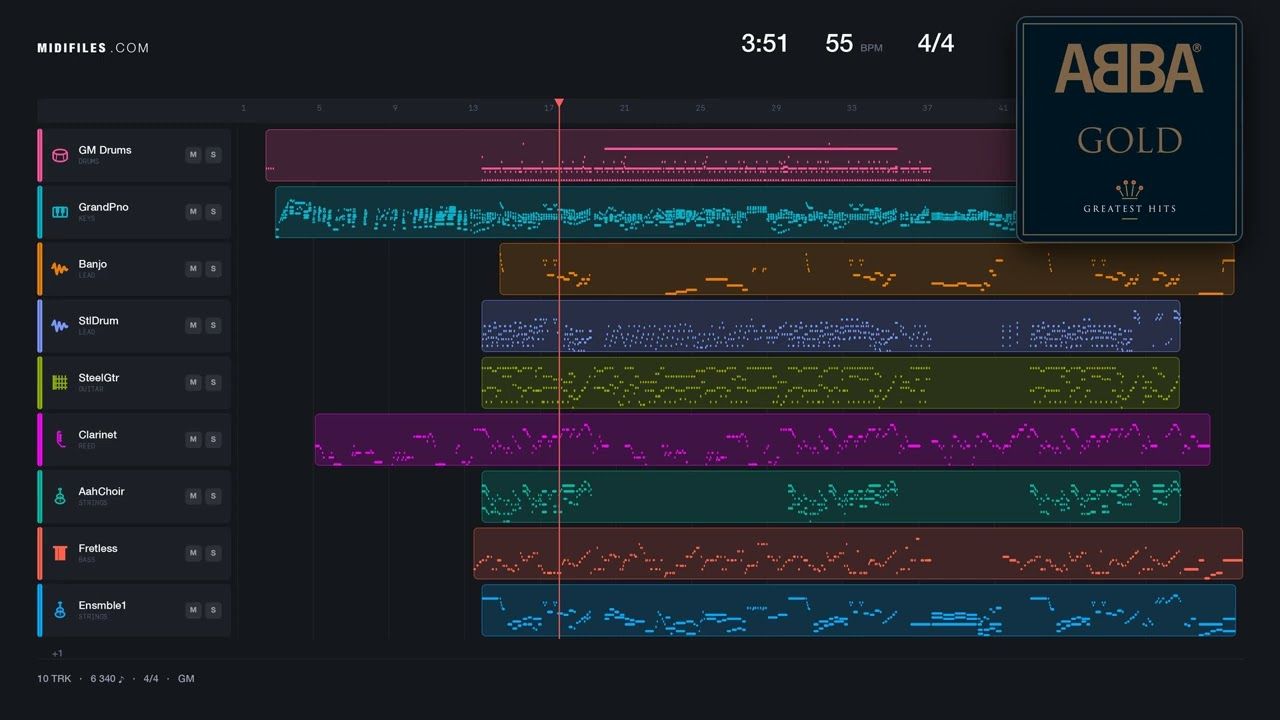1280x720 pixels.
Task: Show the hidden "+1" extra track
Action: pyautogui.click(x=57, y=653)
